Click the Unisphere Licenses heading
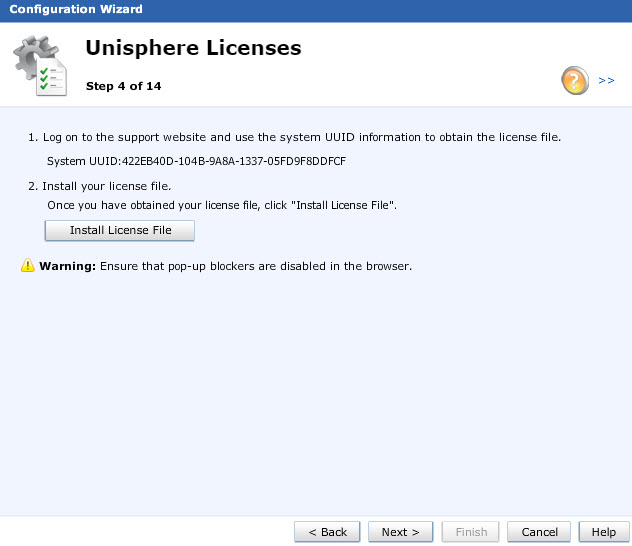The image size is (632, 546). coord(193,48)
